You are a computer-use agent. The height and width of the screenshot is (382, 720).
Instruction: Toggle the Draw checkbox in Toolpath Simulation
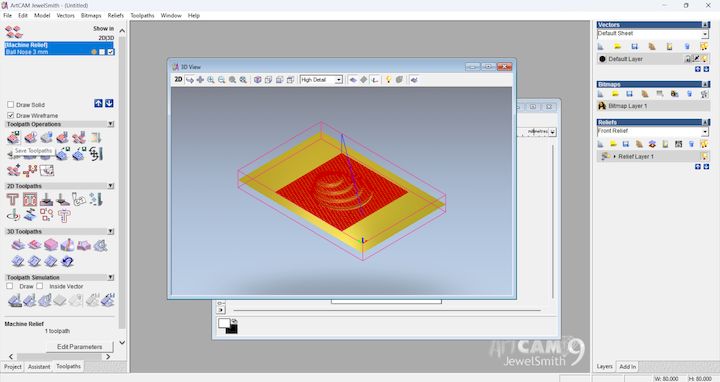click(10, 286)
